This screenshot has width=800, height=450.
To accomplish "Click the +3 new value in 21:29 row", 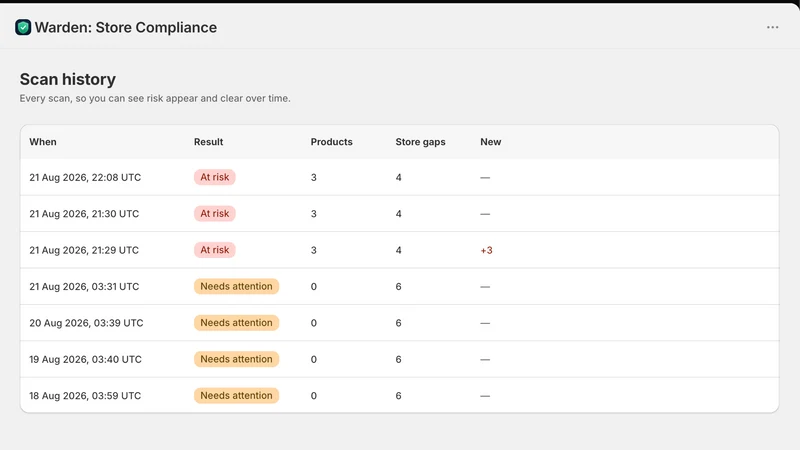I will [x=486, y=251].
